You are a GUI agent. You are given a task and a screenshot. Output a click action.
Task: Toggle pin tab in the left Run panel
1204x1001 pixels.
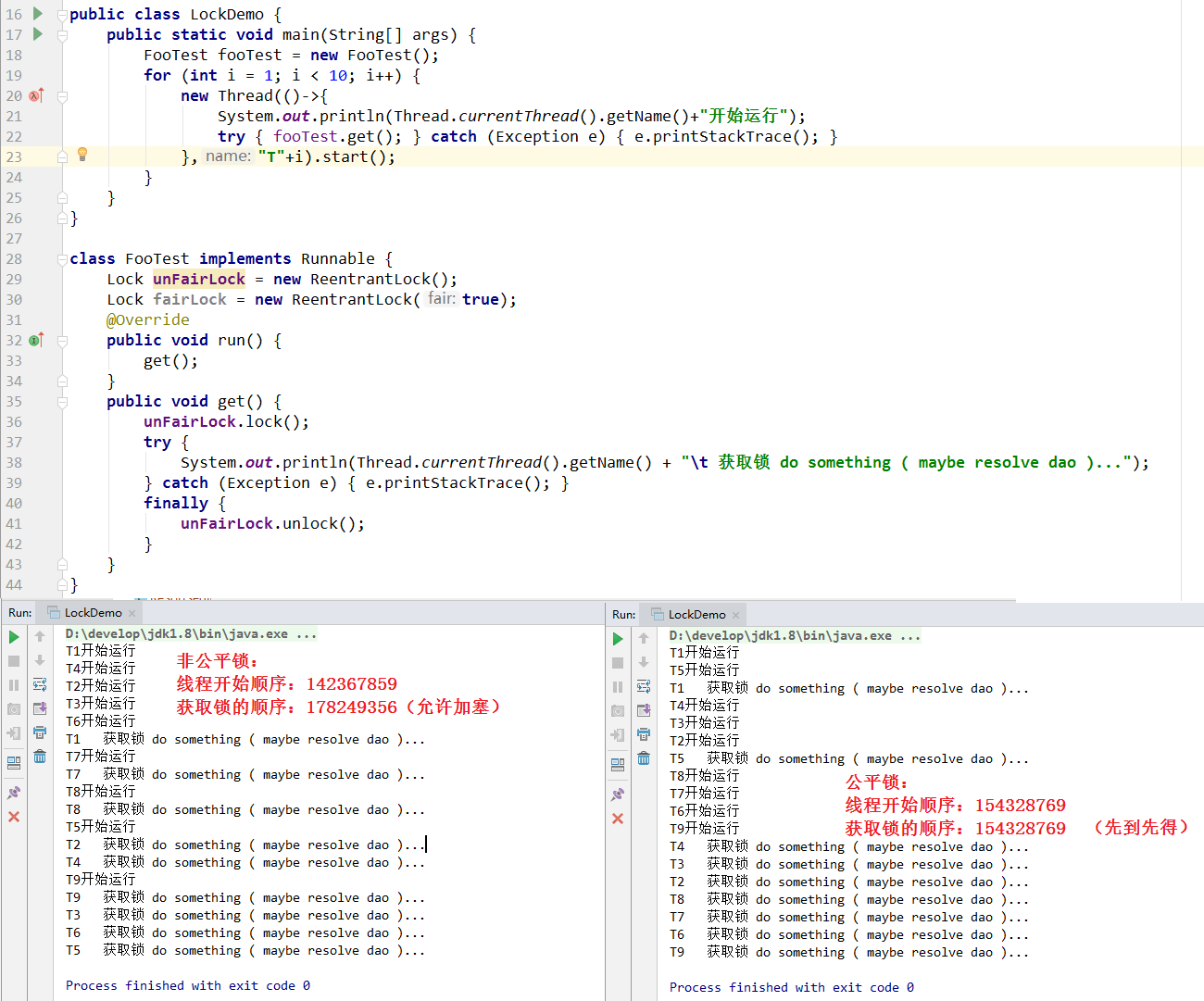pos(14,793)
